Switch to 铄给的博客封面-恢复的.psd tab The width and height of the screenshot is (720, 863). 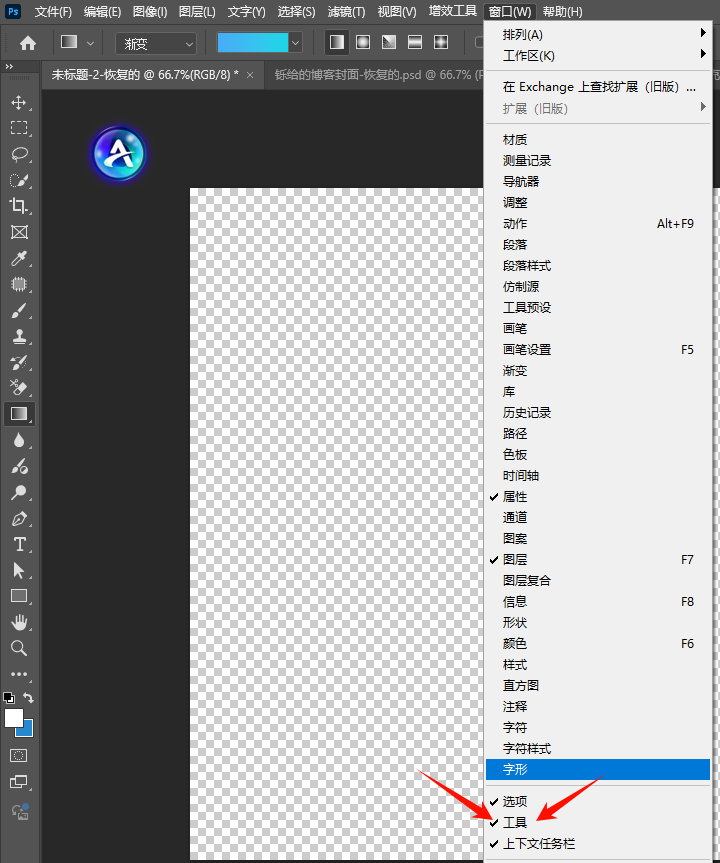372,75
